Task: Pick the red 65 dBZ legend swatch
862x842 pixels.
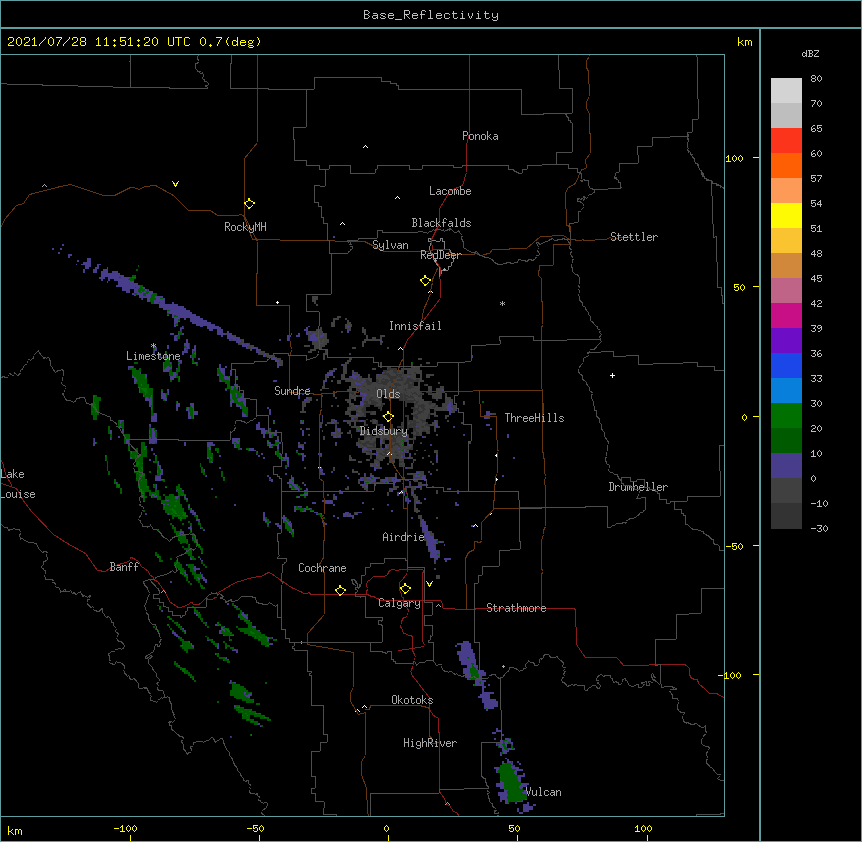Action: click(786, 140)
